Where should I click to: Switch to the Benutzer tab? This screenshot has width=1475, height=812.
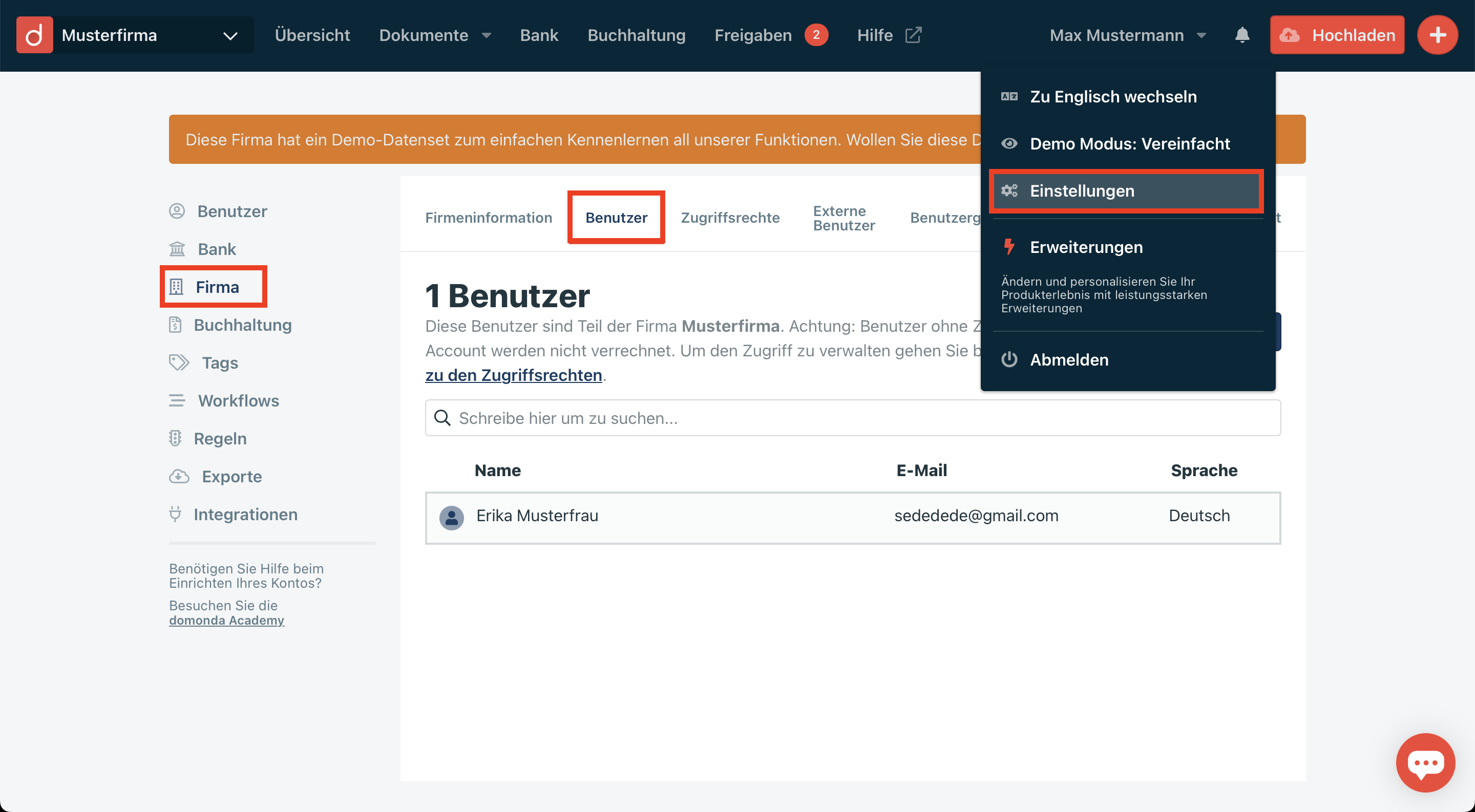click(x=616, y=218)
